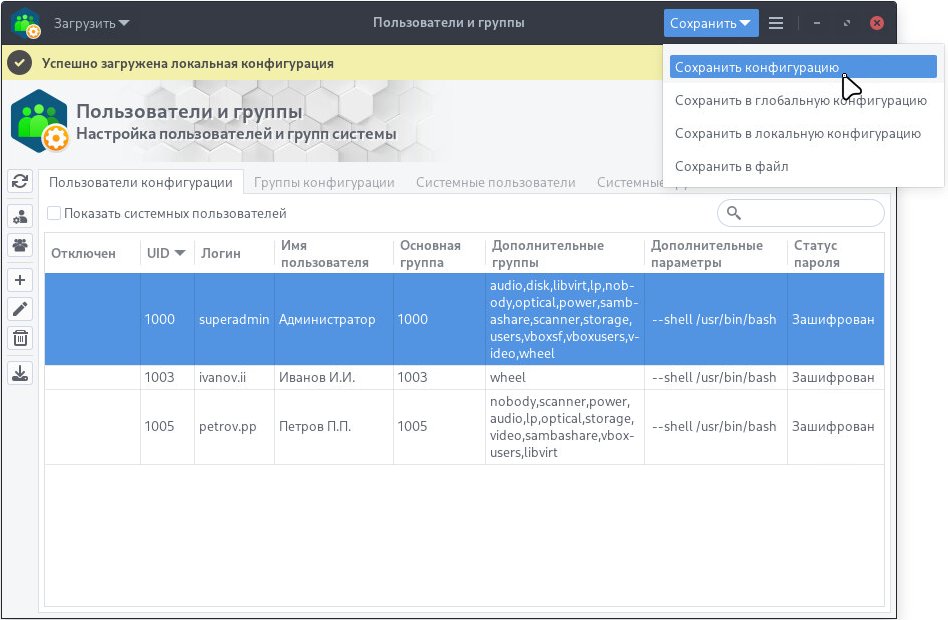
Task: Delete the selected user with the trash icon
Action: coord(18,338)
